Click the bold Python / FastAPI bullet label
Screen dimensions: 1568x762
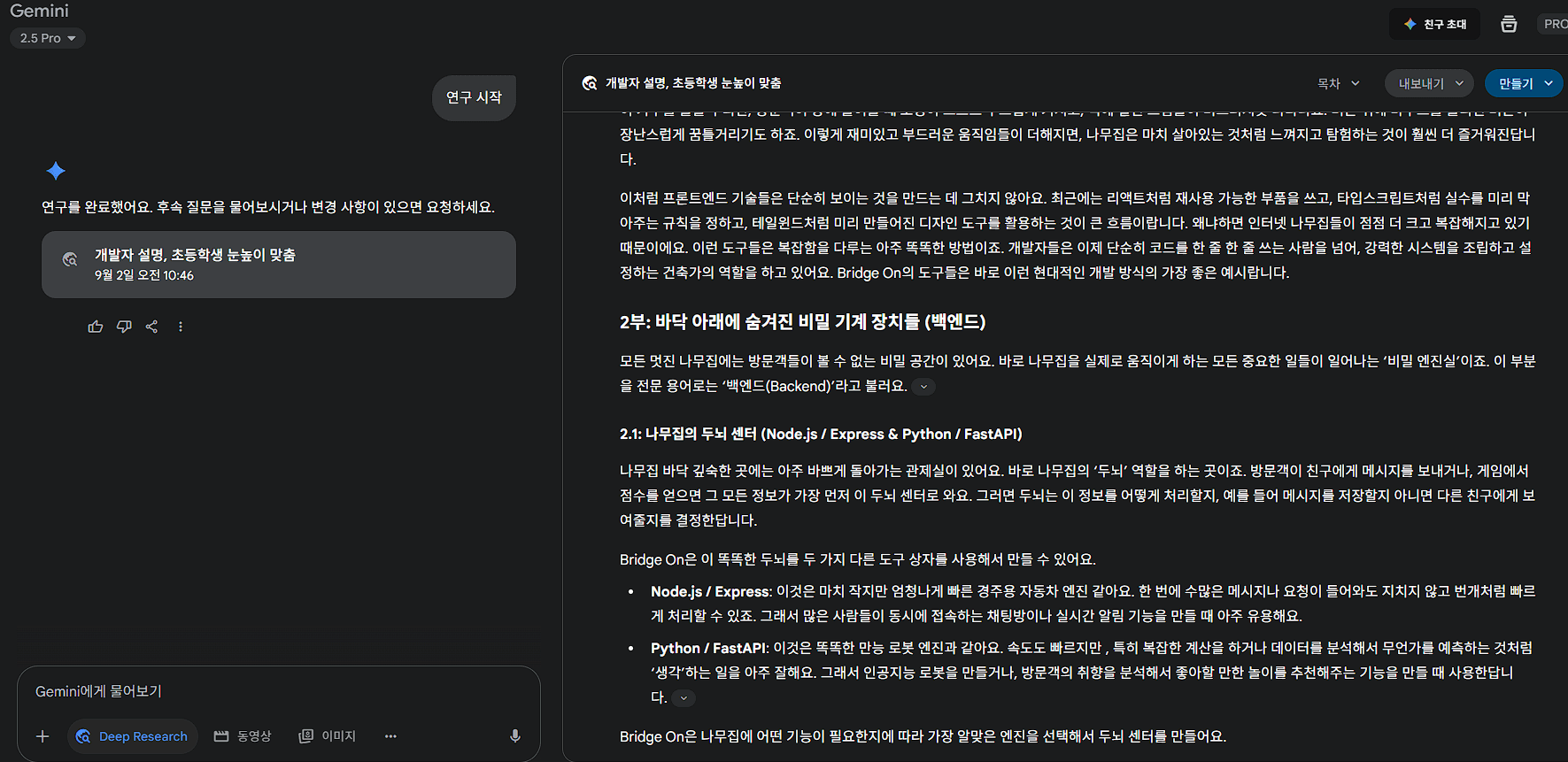tap(710, 648)
